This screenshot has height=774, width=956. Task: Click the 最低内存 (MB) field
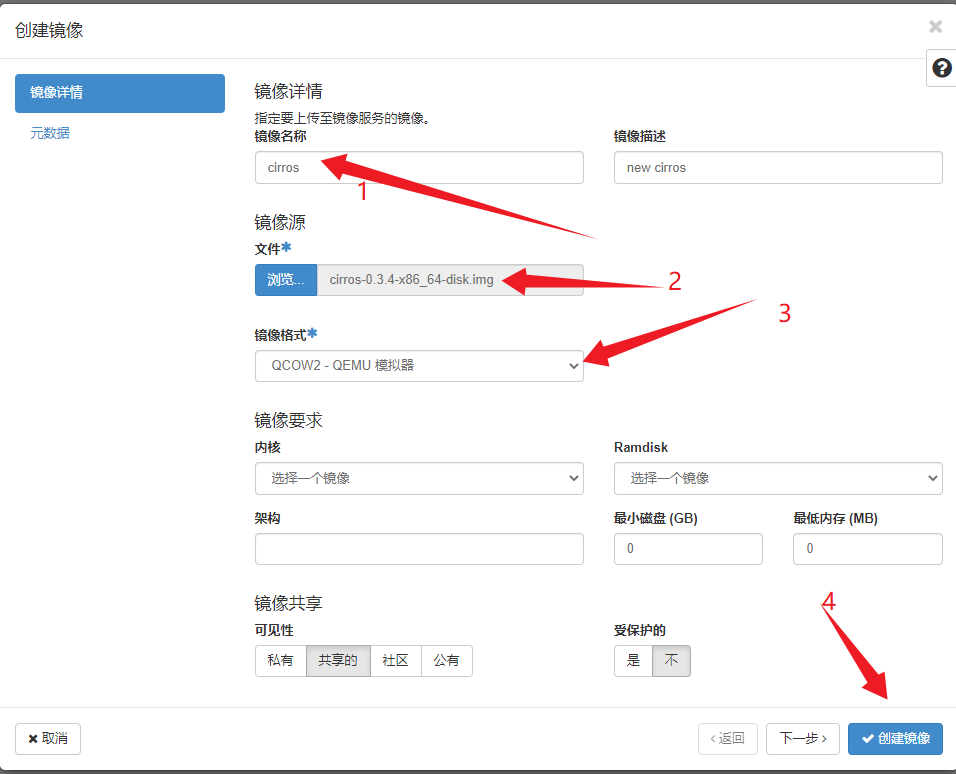pos(868,549)
